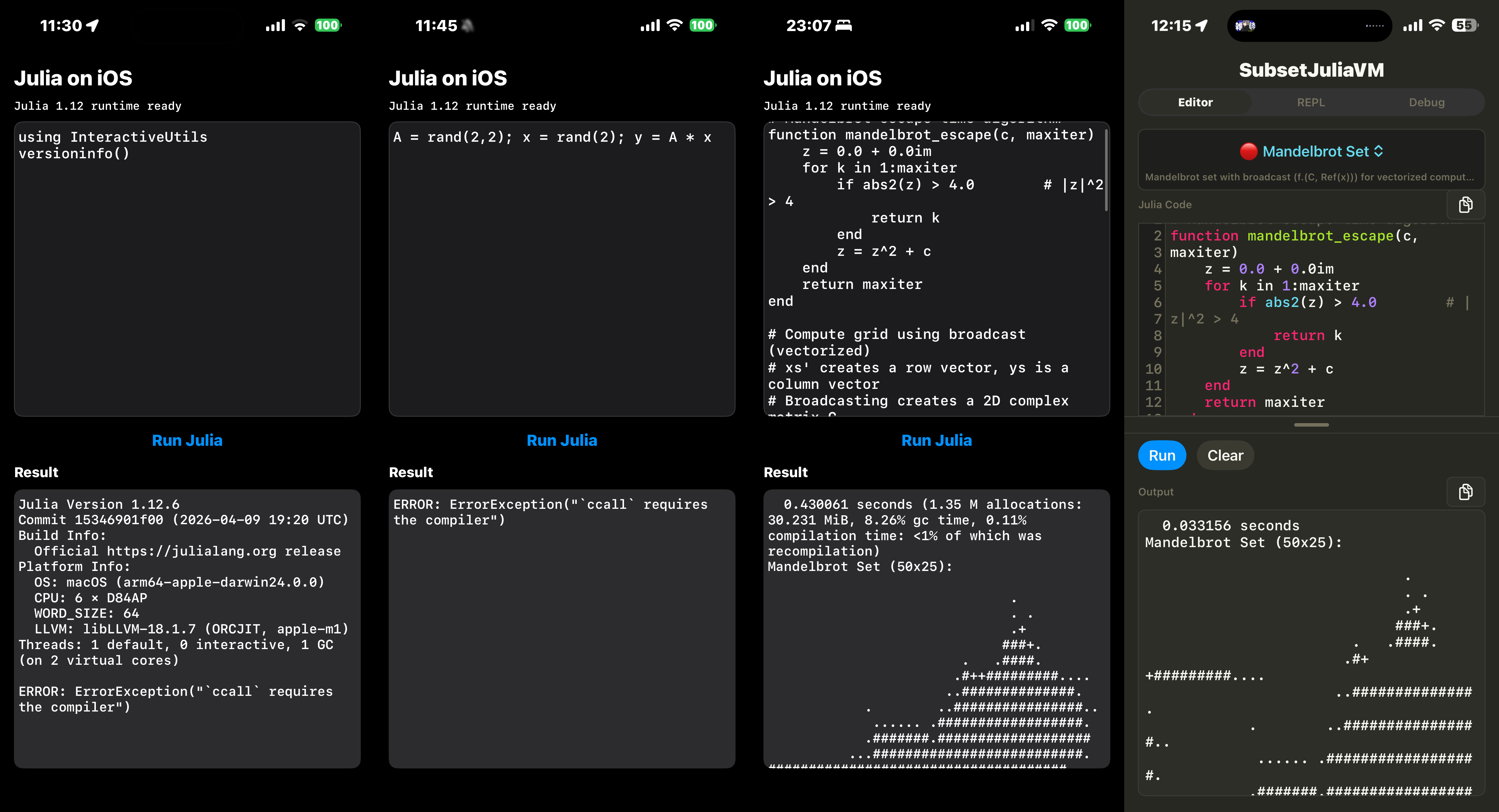The width and height of the screenshot is (1499, 812).
Task: Select the "using InteractiveUtils" code line
Action: pyautogui.click(x=113, y=137)
